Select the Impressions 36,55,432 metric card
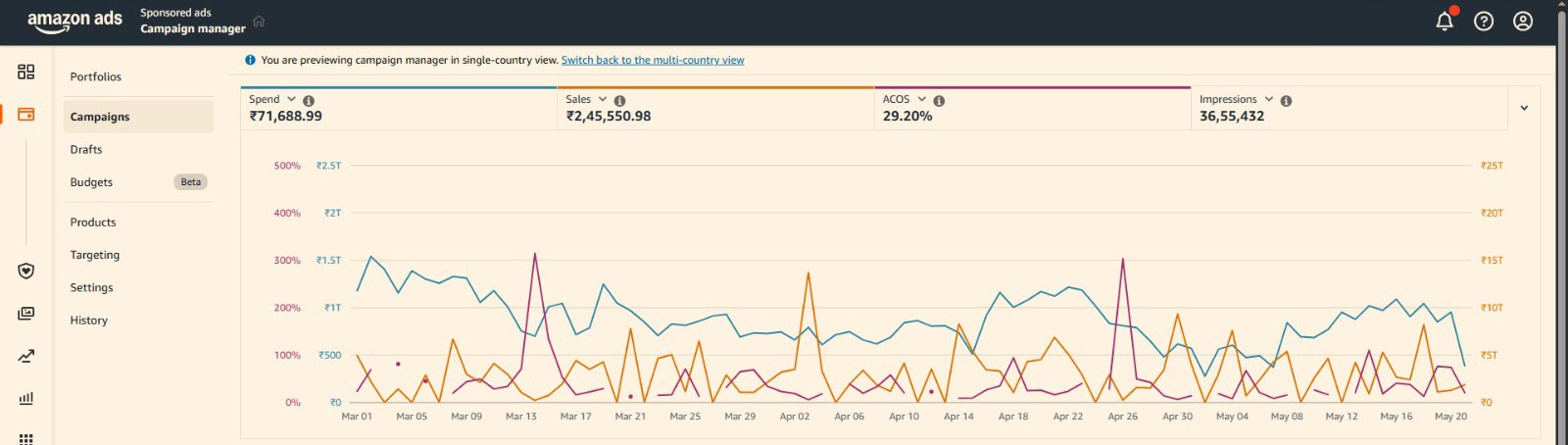1568x445 pixels. 1348,108
